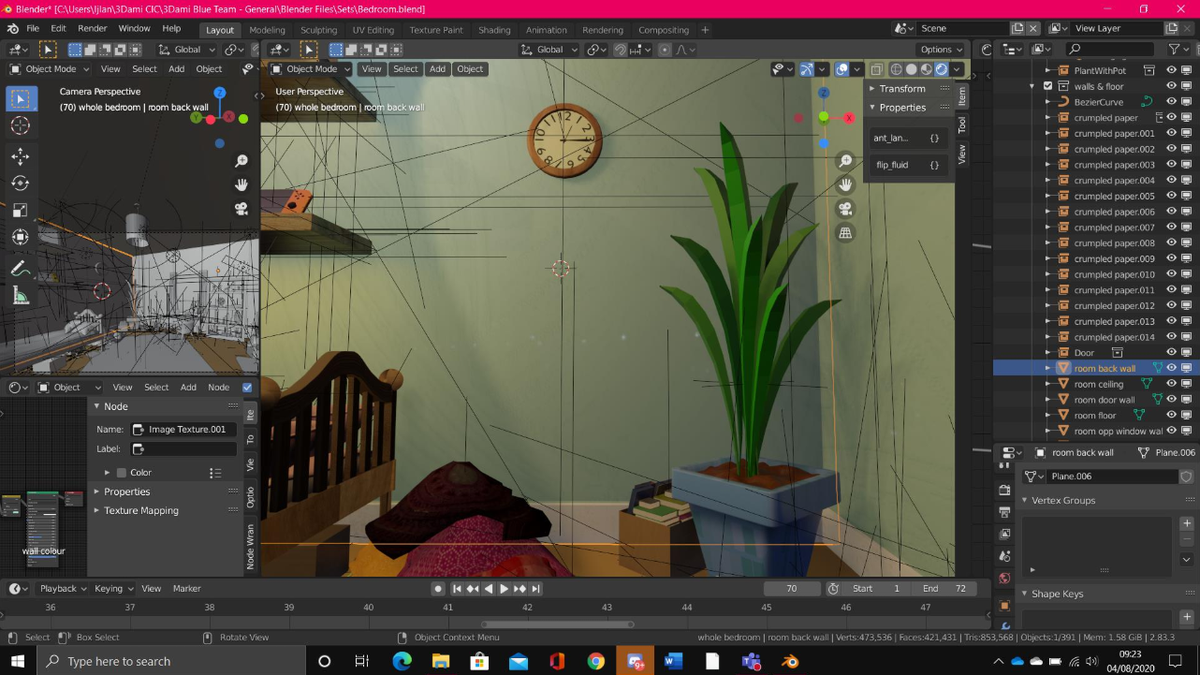Toggle auto keying record button
The image size is (1200, 675).
coord(438,588)
